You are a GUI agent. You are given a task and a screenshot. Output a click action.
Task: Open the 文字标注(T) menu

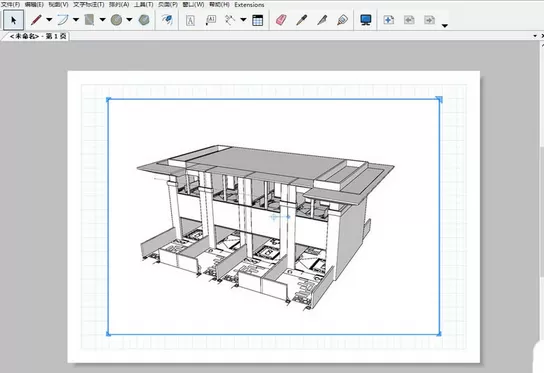(89, 5)
